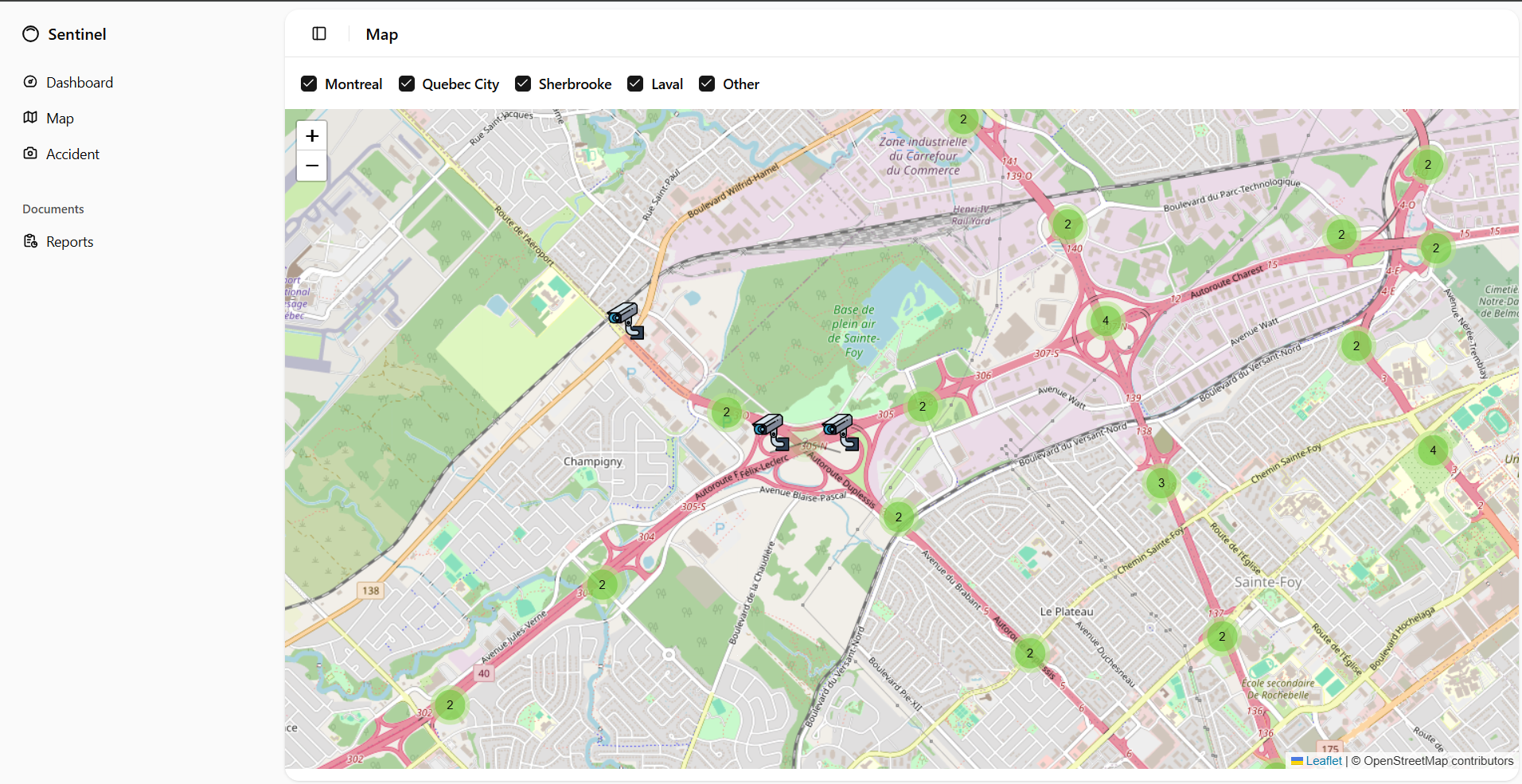Expand cluster 2 near exit 137
Screen dimensions: 1522x784
pyautogui.click(x=1223, y=637)
